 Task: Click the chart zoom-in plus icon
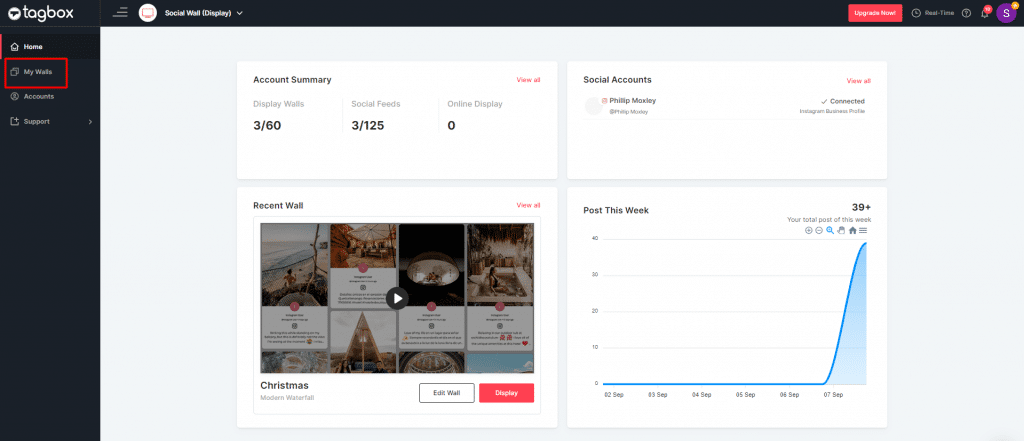coord(809,231)
